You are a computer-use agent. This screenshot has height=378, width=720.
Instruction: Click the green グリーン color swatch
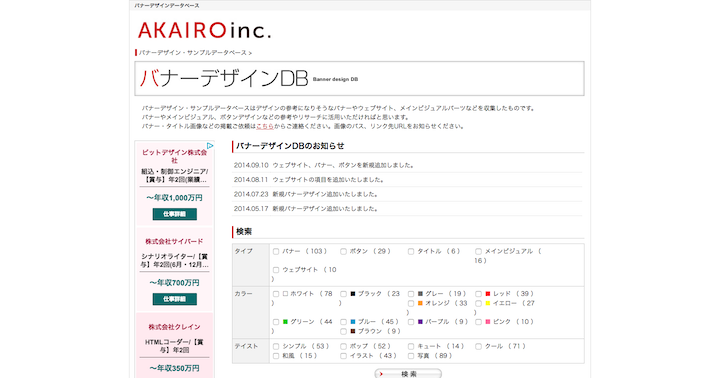[285, 322]
